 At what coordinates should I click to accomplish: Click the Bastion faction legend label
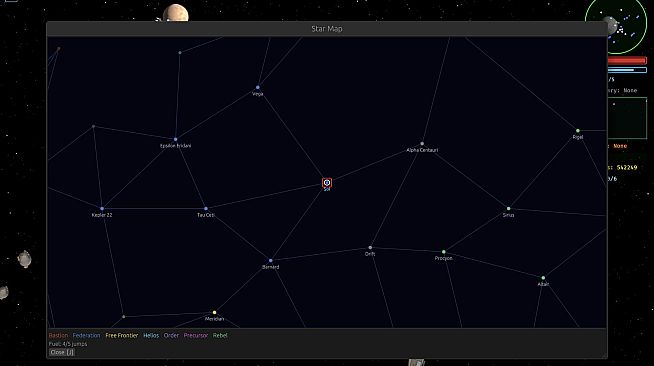58,335
